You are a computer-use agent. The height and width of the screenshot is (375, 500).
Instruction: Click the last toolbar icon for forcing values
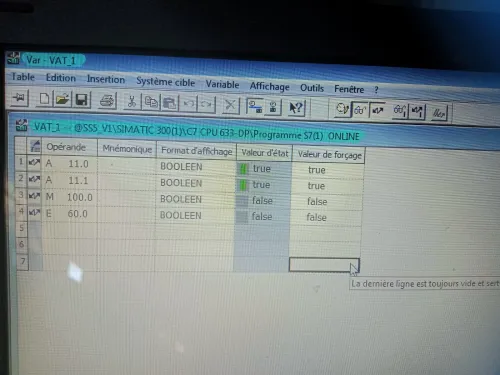(439, 113)
